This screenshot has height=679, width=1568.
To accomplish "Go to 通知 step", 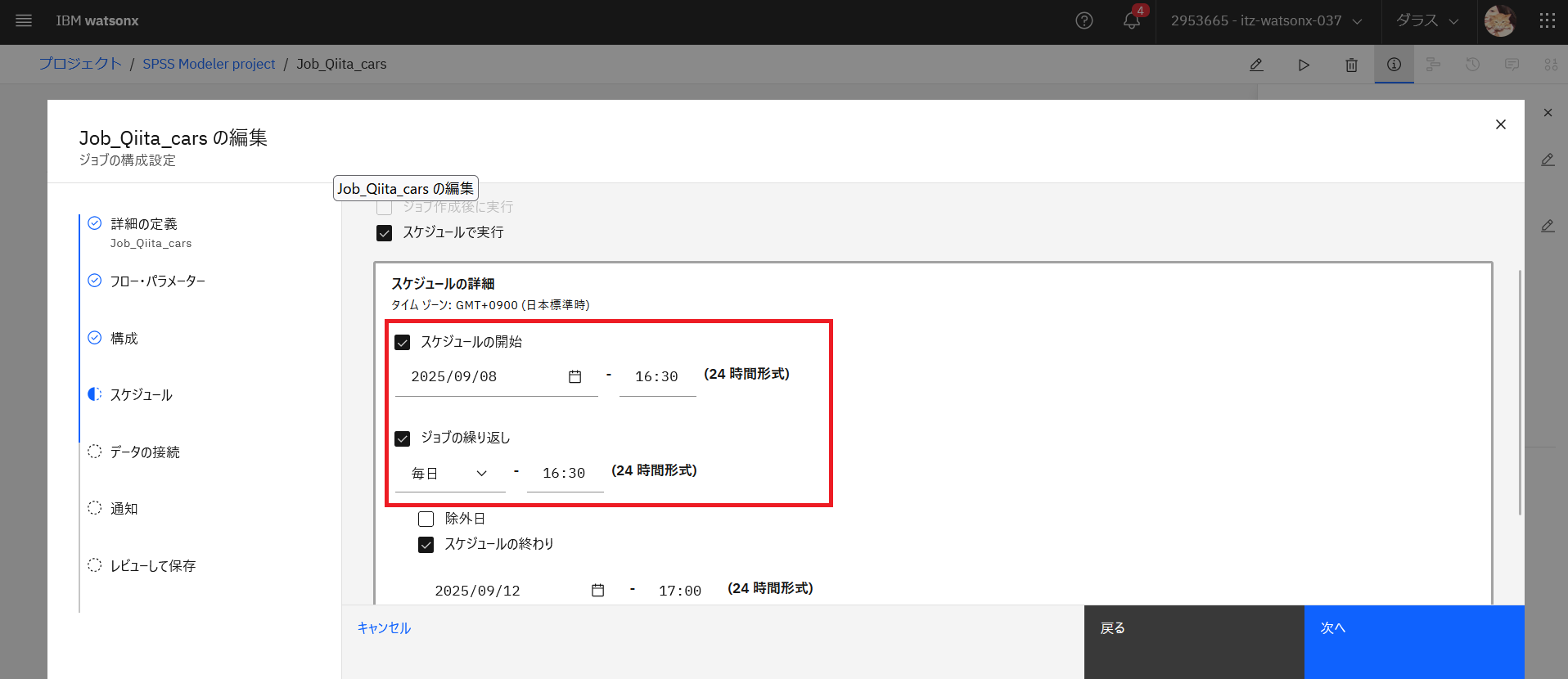I will click(x=124, y=509).
